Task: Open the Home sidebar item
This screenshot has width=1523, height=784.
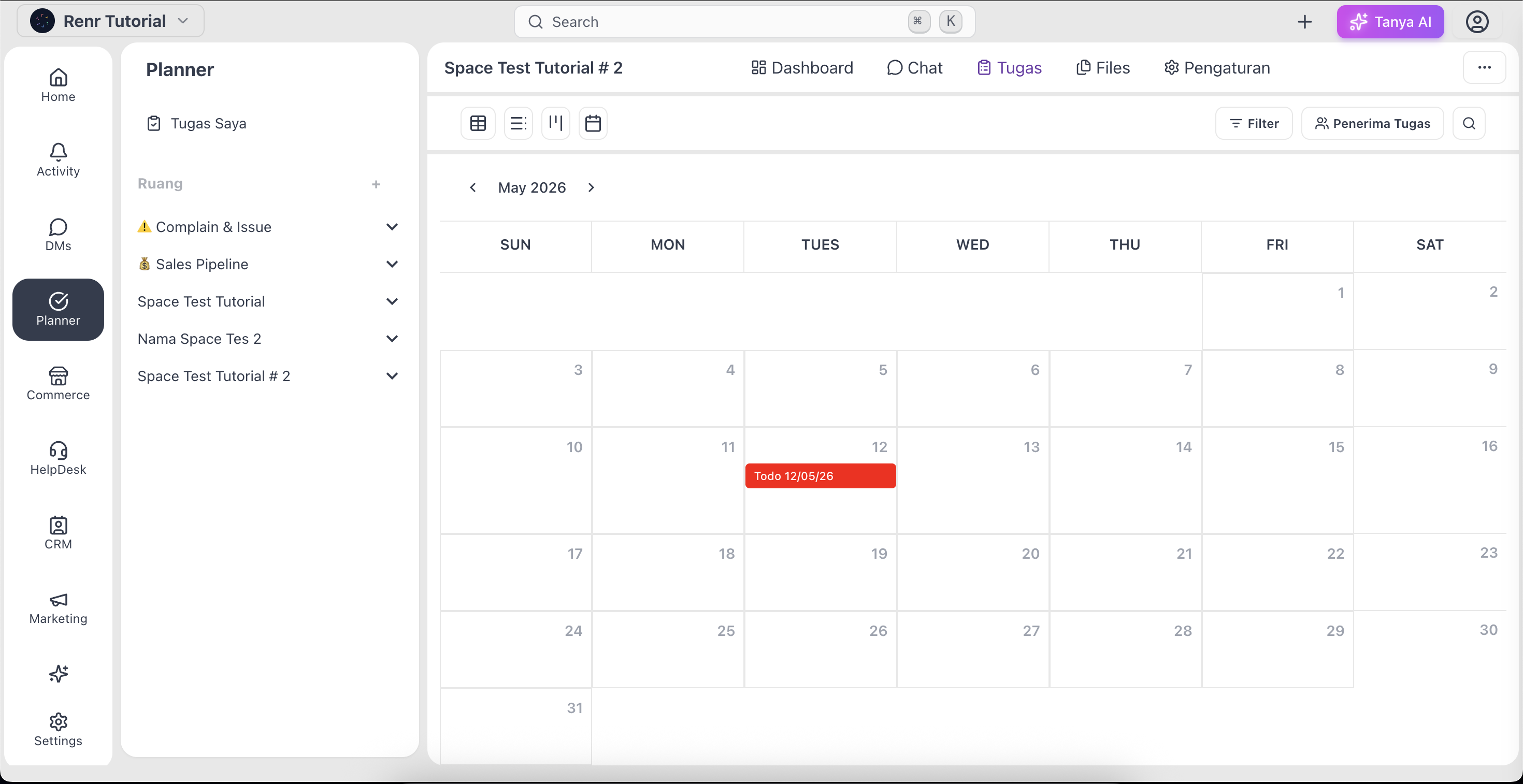Action: pyautogui.click(x=58, y=85)
